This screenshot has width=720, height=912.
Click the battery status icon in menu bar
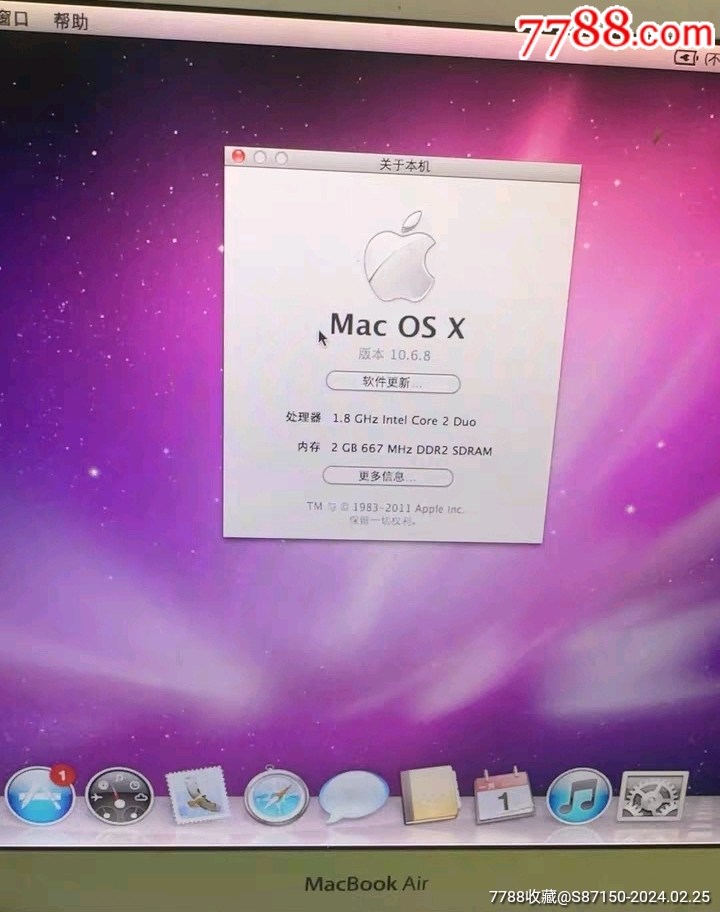(685, 58)
